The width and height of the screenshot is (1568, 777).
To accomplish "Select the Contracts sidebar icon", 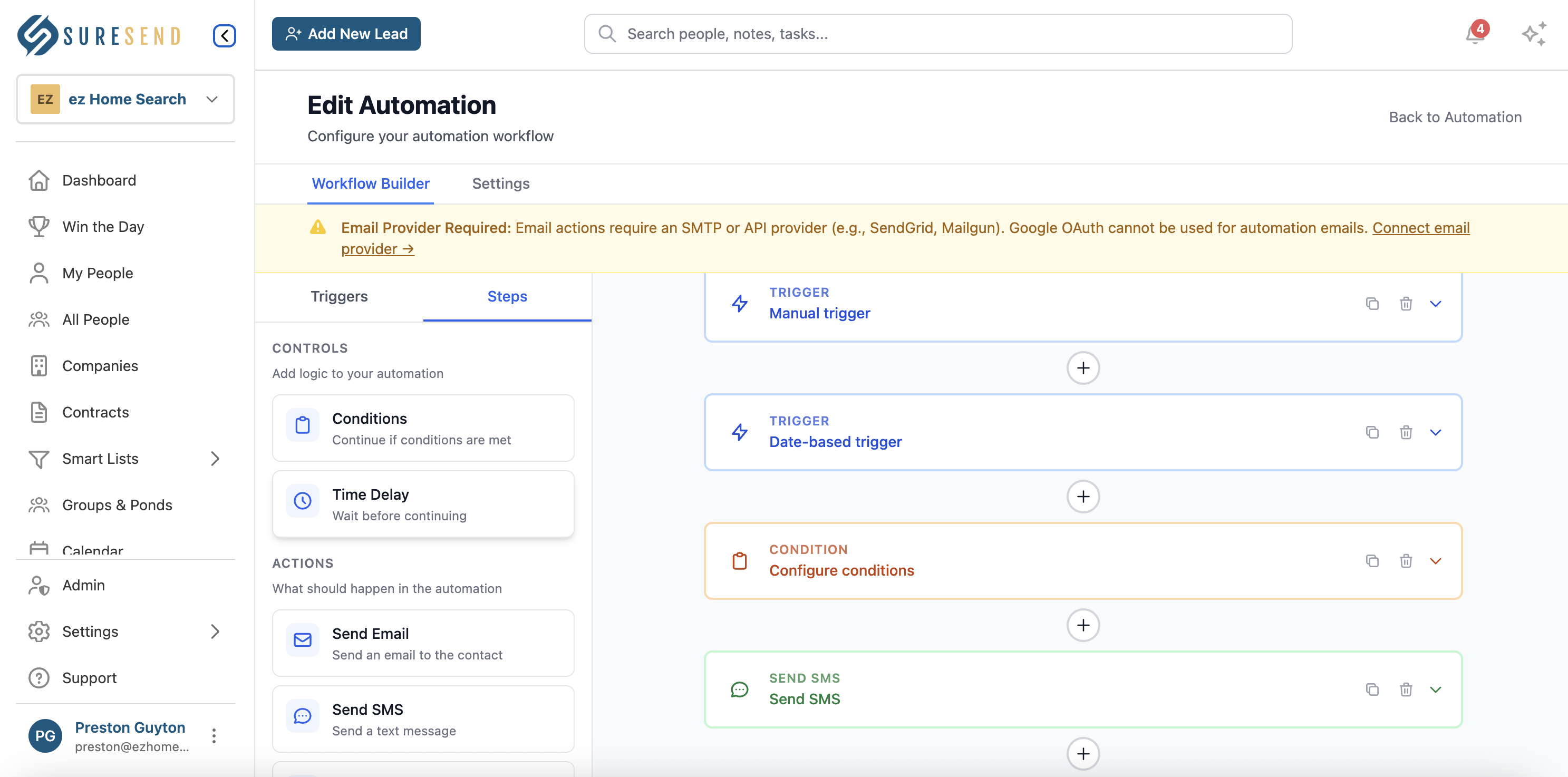I will click(x=39, y=412).
